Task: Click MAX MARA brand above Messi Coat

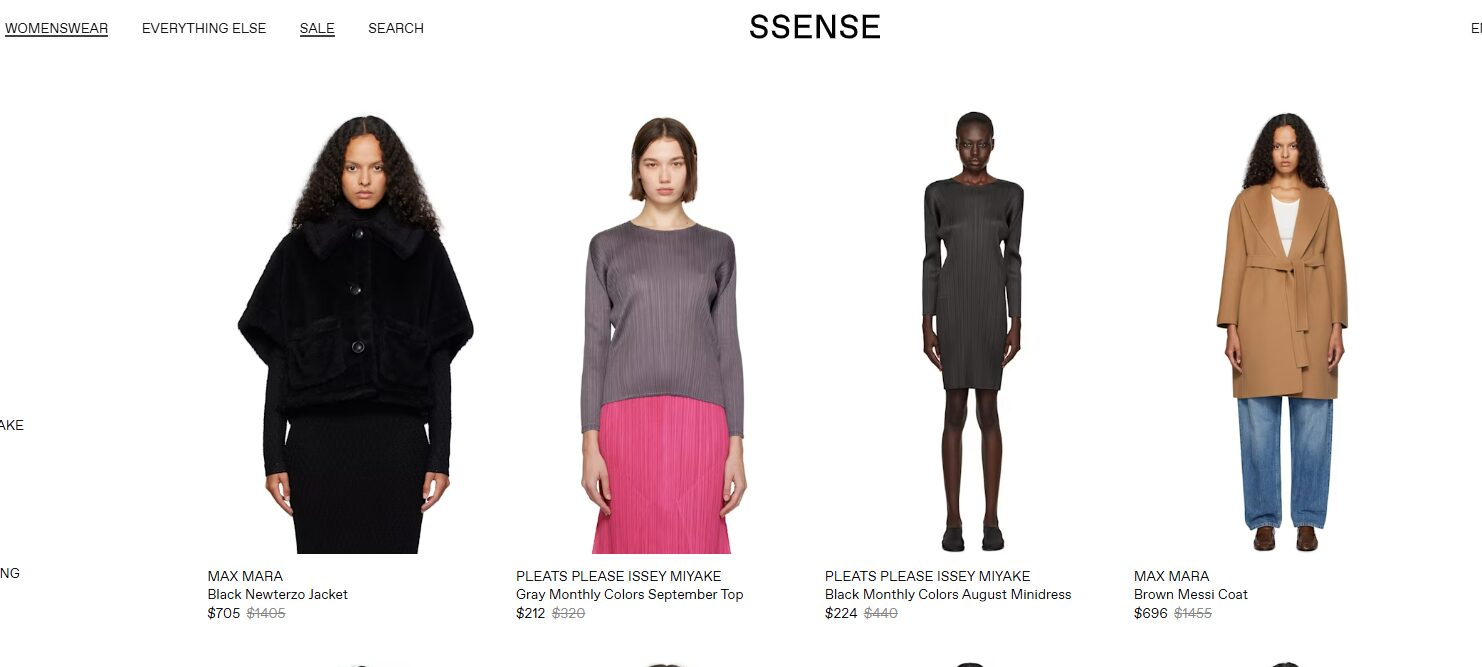Action: pos(1171,576)
